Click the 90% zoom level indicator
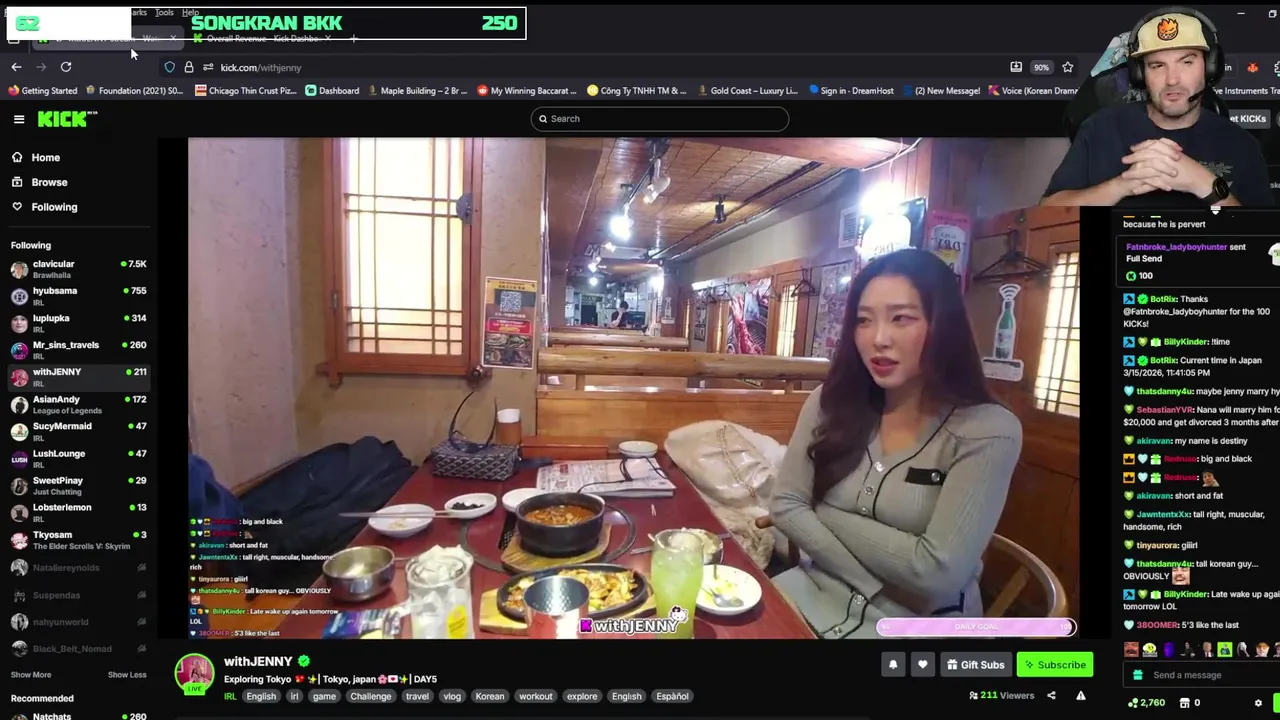 click(x=1041, y=67)
